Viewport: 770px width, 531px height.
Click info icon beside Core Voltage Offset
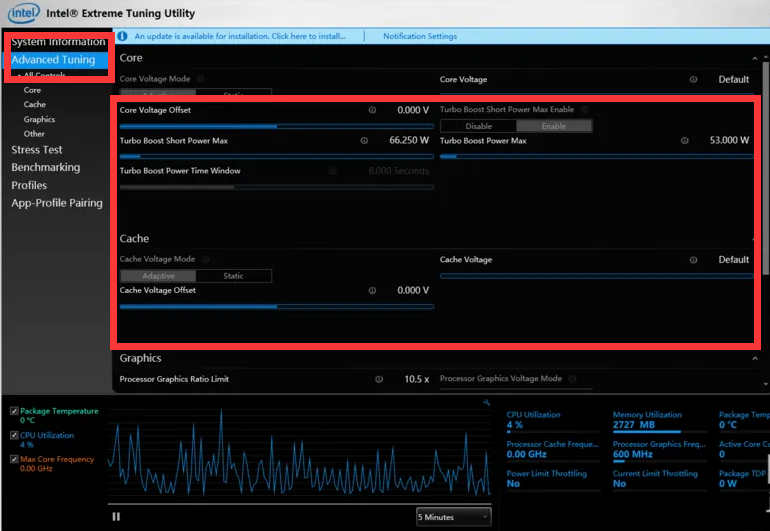click(x=372, y=110)
